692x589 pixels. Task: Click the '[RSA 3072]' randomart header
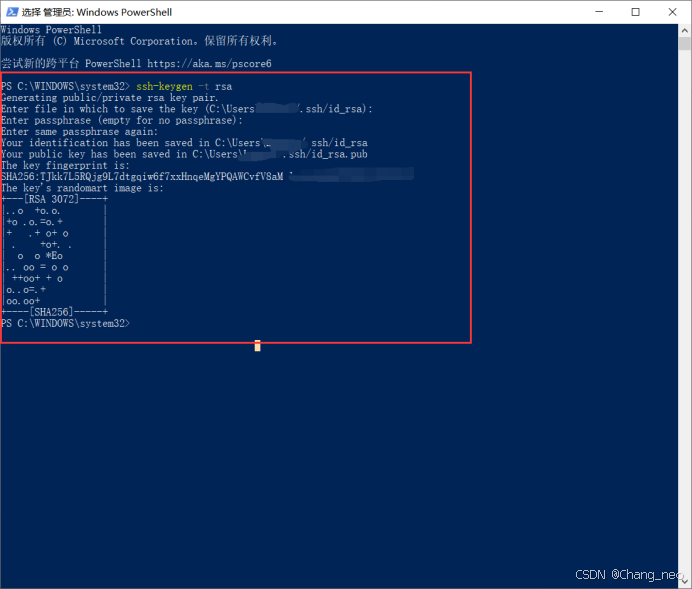click(52, 199)
